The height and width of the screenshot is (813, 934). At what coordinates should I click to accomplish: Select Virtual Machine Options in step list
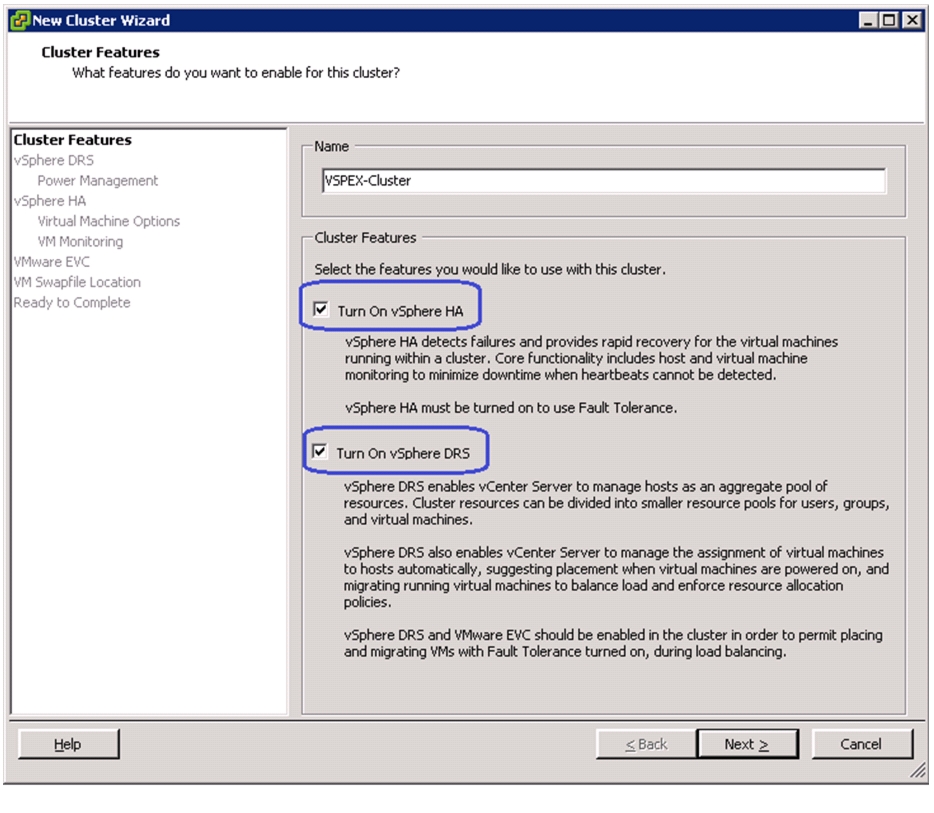click(x=108, y=221)
